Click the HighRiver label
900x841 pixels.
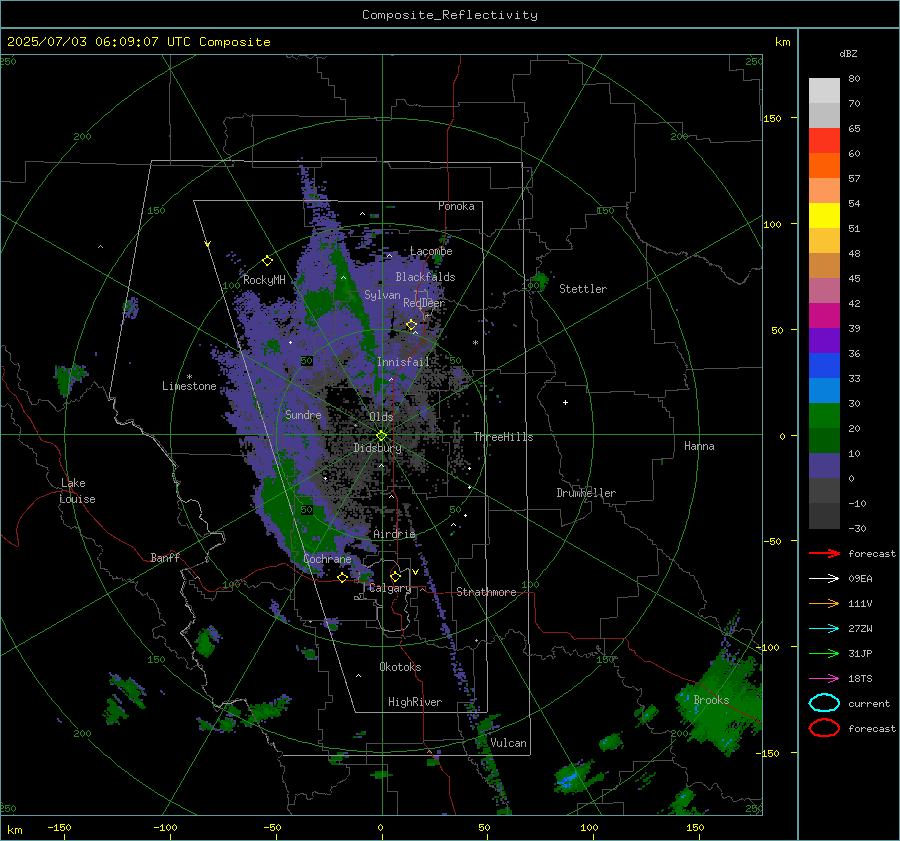[415, 702]
